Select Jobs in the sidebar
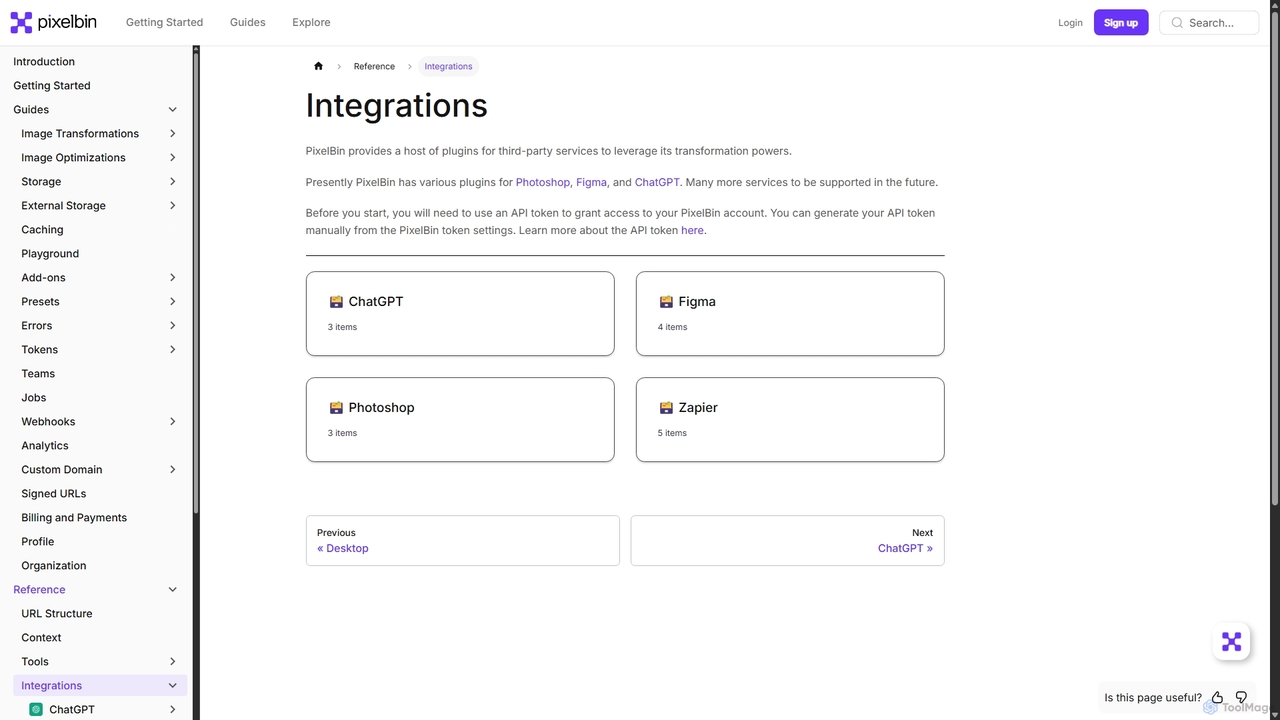1280x720 pixels. (34, 398)
